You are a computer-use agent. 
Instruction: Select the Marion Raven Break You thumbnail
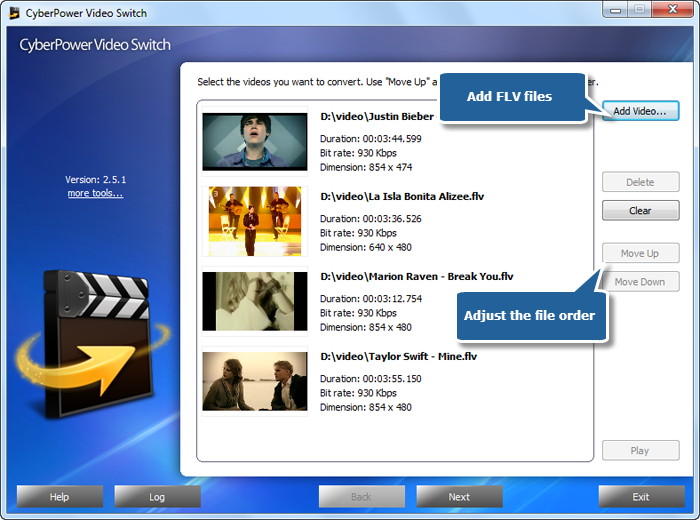click(255, 301)
